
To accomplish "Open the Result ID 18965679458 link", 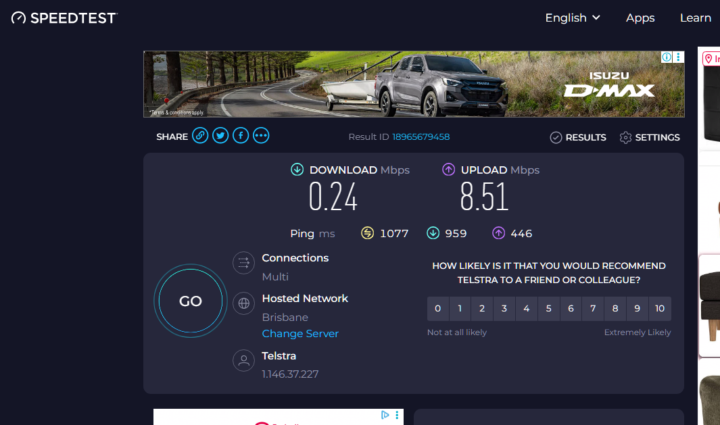I will pyautogui.click(x=420, y=137).
